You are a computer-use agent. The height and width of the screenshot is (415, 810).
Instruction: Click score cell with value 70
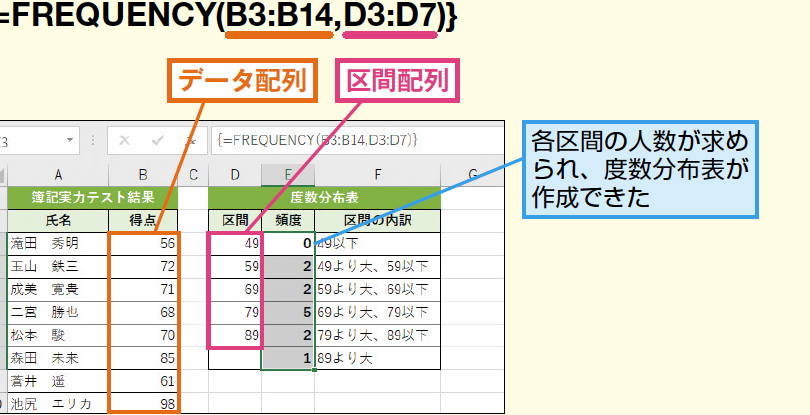point(143,335)
